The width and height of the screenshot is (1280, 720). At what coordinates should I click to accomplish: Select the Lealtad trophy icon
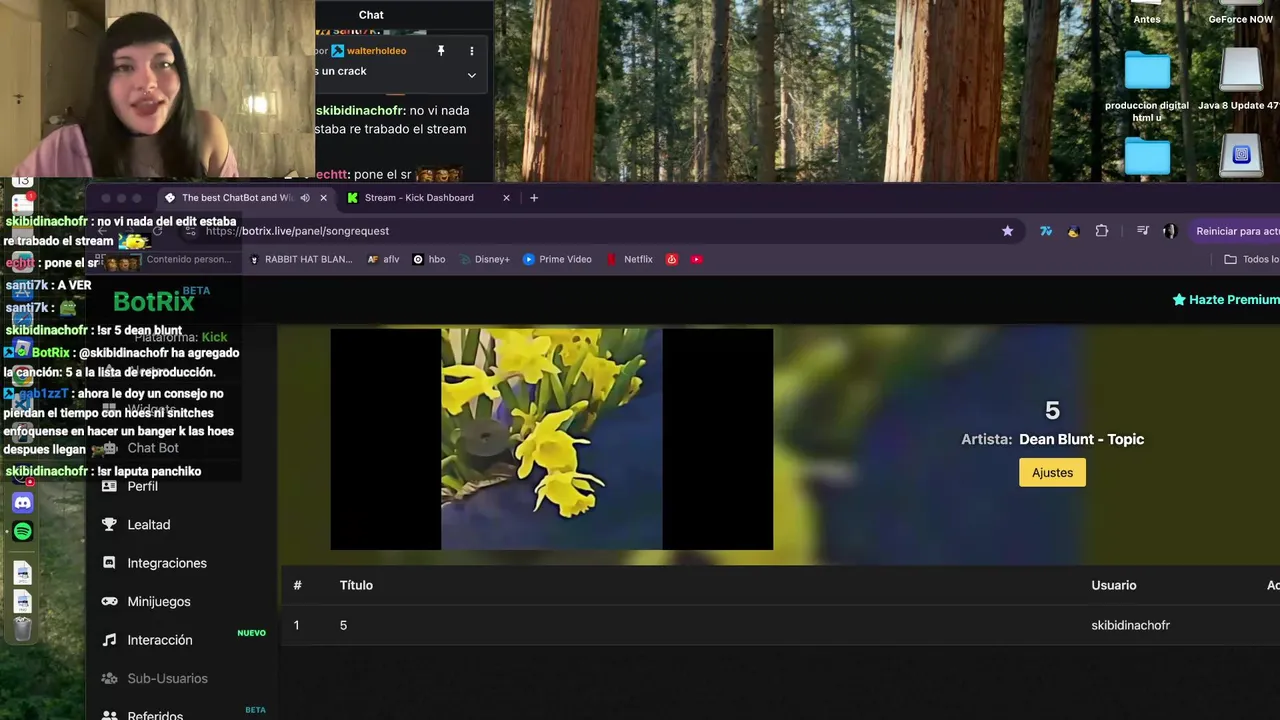coord(109,524)
